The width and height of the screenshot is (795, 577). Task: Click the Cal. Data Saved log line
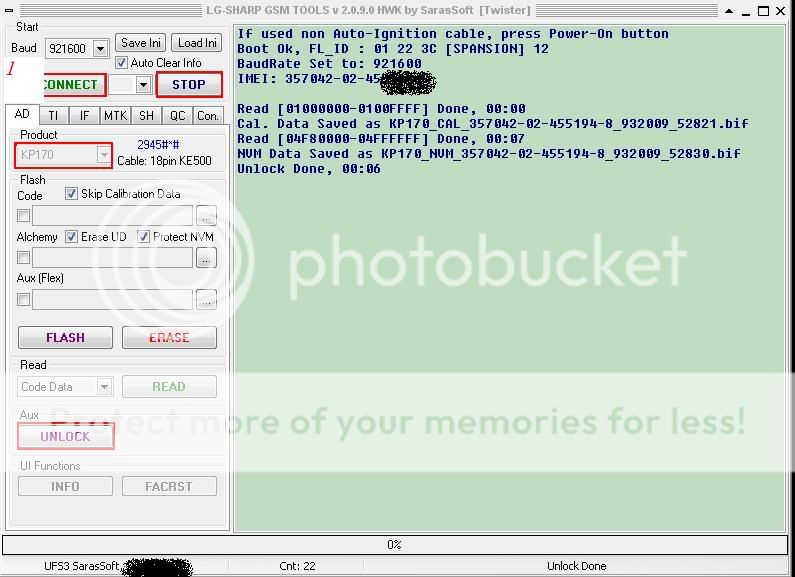coord(493,124)
